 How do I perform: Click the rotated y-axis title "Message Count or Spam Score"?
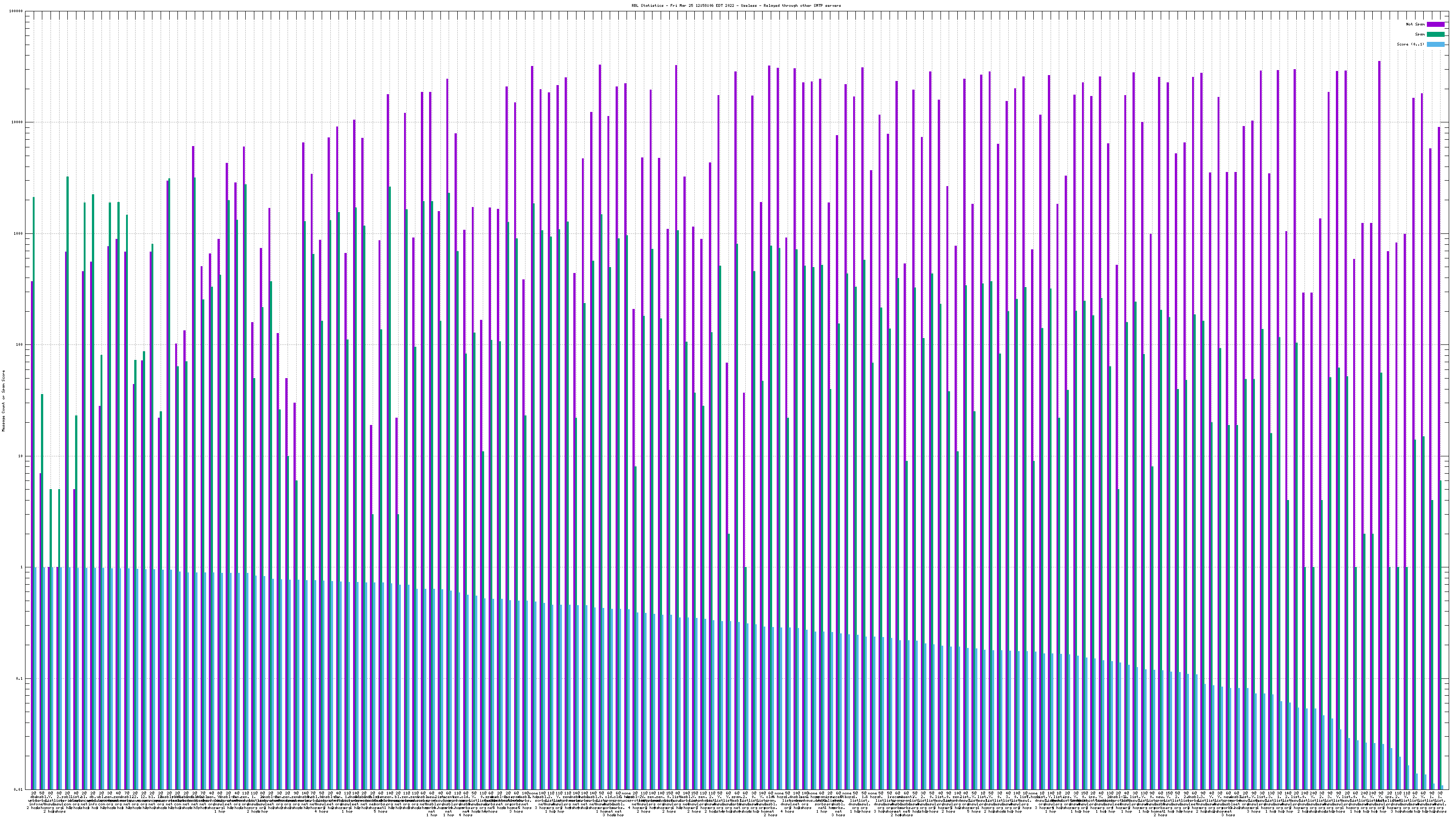click(3, 401)
